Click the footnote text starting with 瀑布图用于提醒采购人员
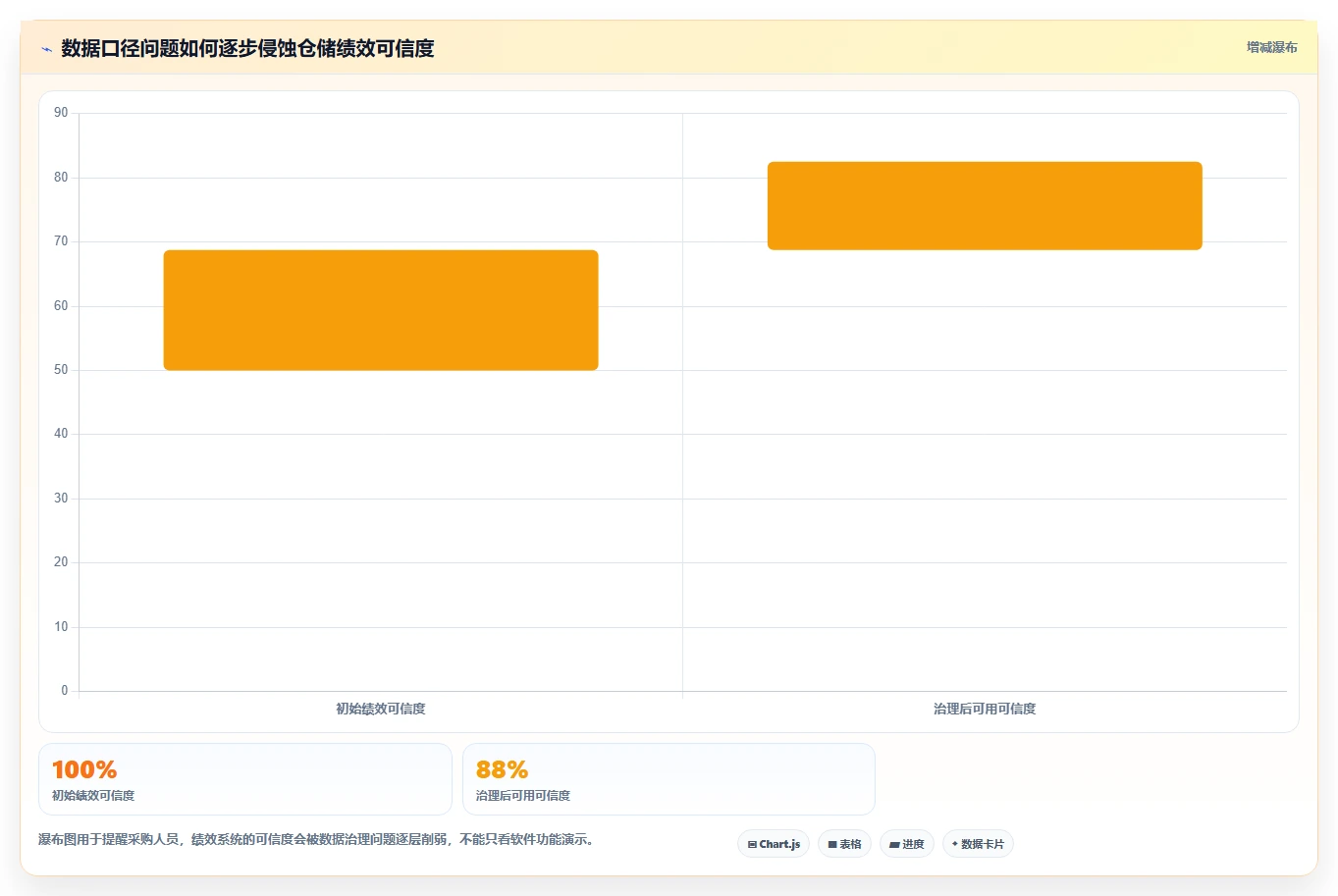 click(316, 840)
